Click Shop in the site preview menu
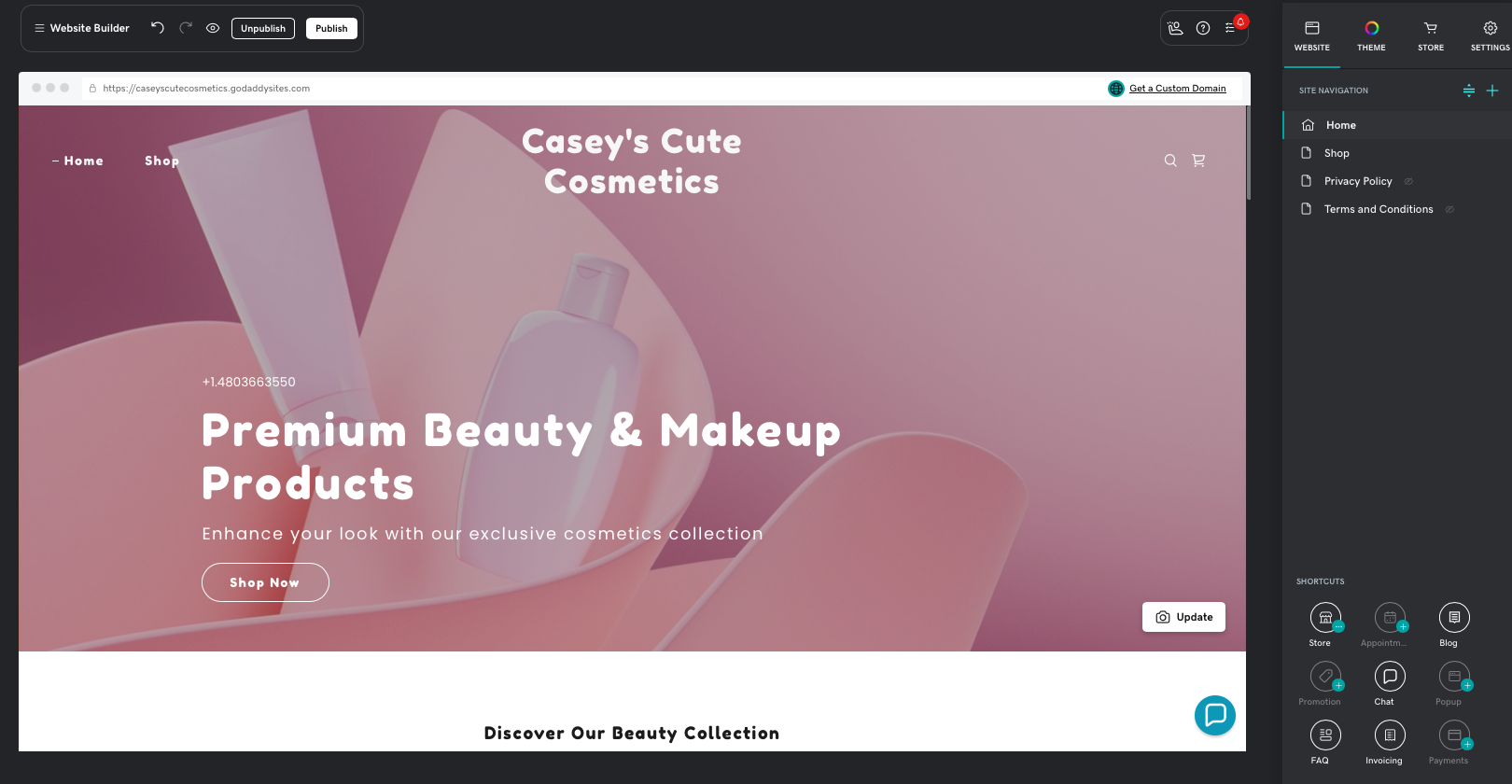The width and height of the screenshot is (1512, 784). point(161,161)
